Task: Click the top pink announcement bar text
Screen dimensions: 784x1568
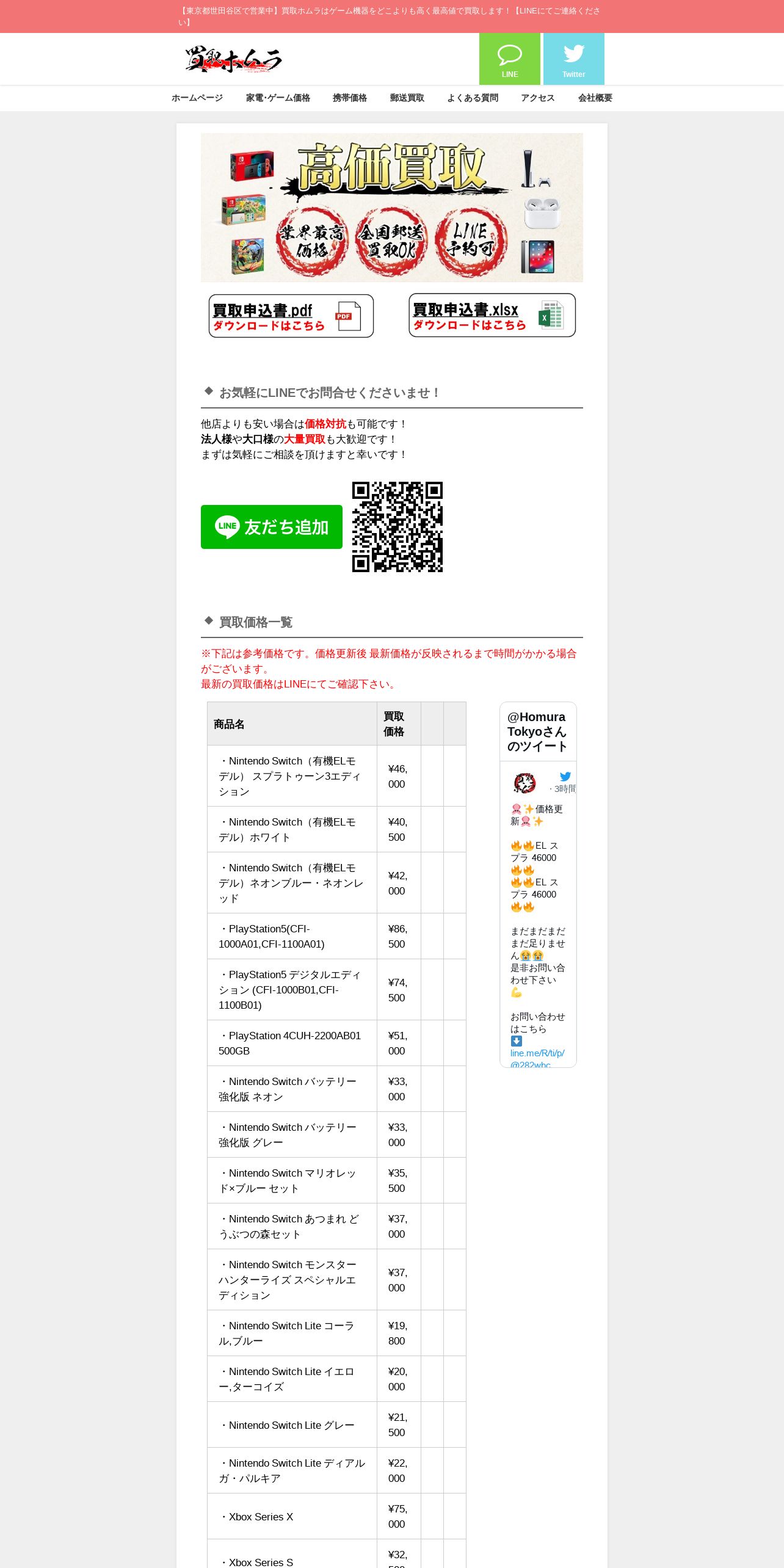Action: tap(390, 16)
